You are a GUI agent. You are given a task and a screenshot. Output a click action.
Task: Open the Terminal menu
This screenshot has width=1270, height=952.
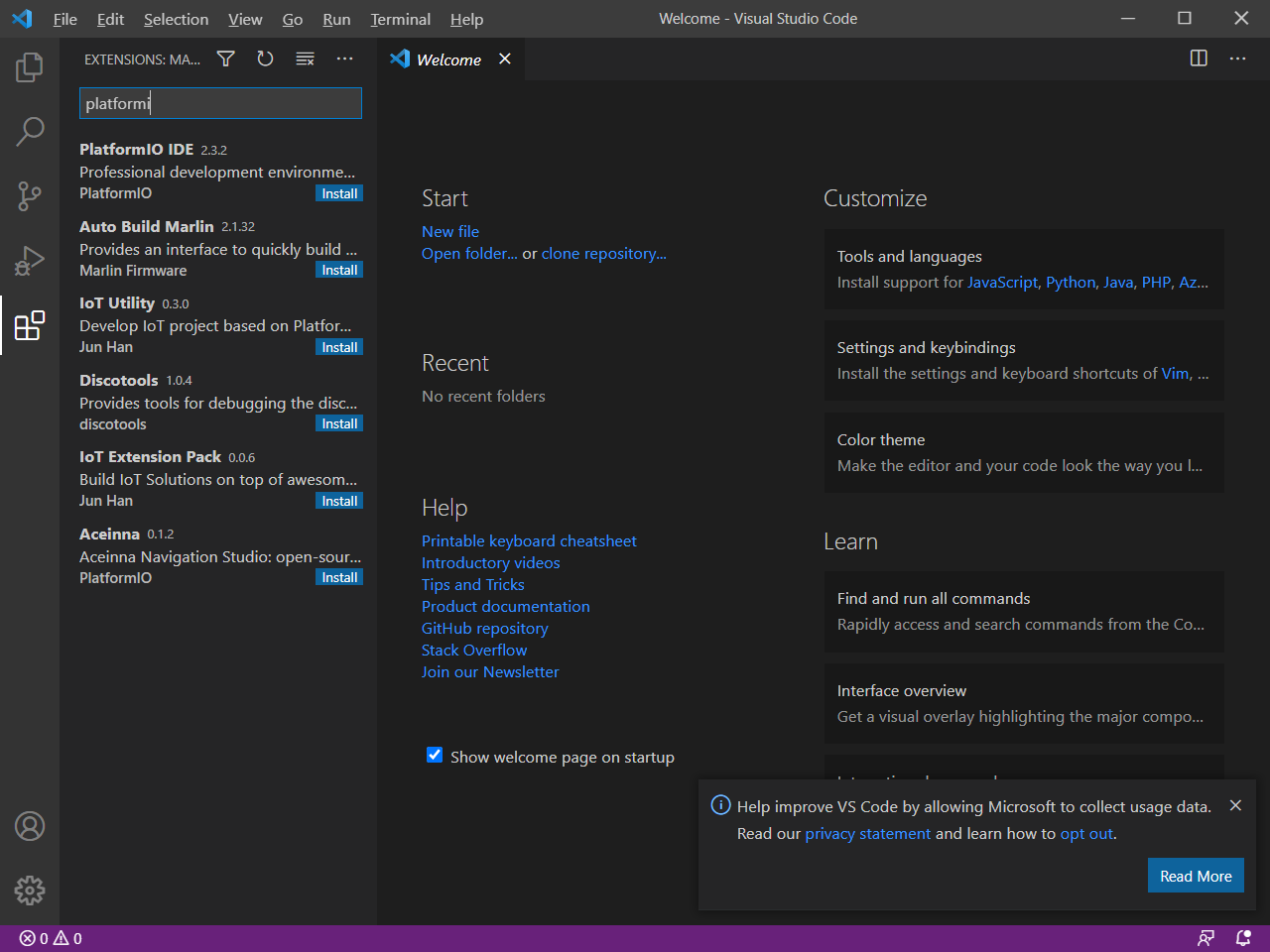400,19
